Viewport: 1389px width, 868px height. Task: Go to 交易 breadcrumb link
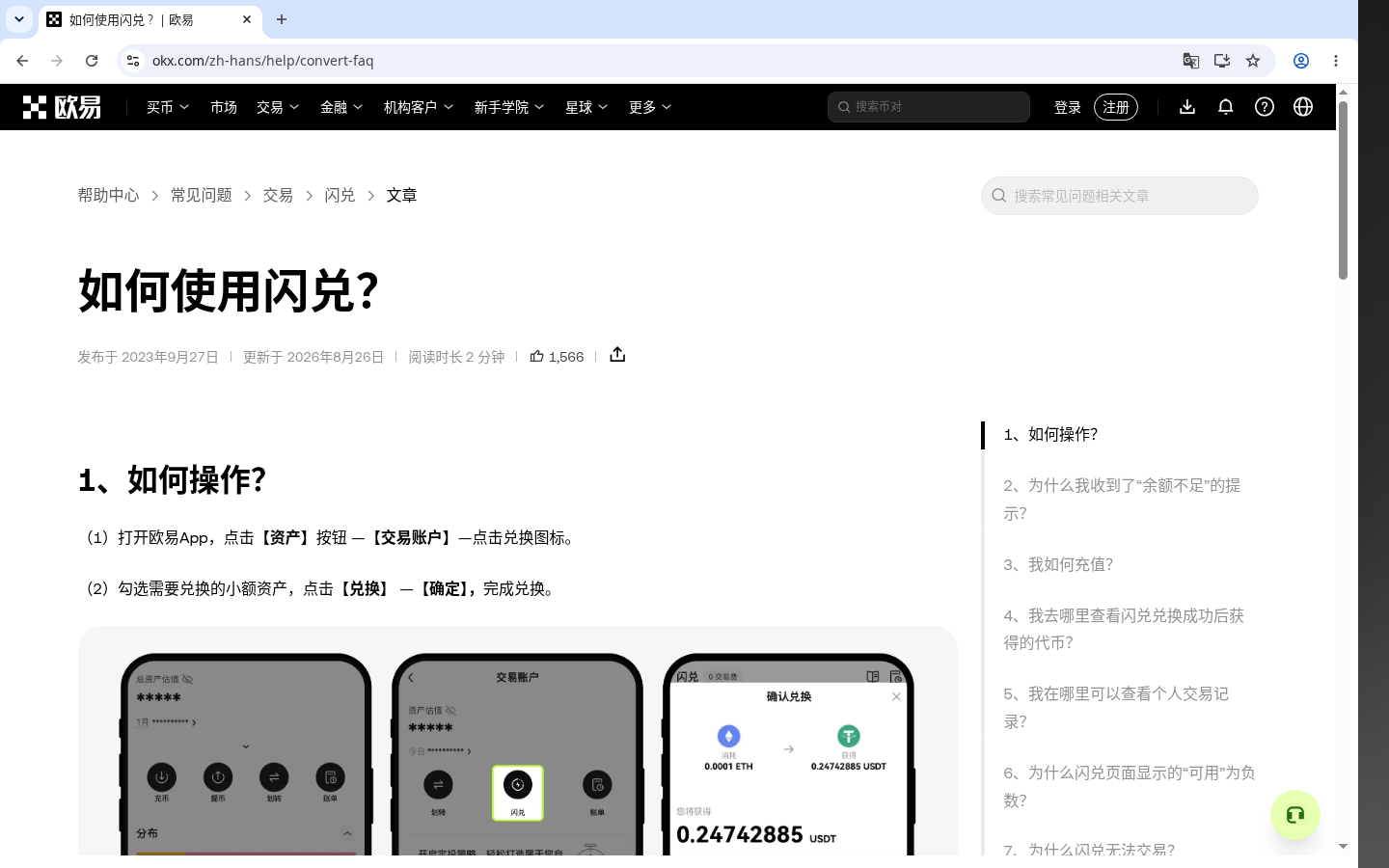tap(278, 196)
